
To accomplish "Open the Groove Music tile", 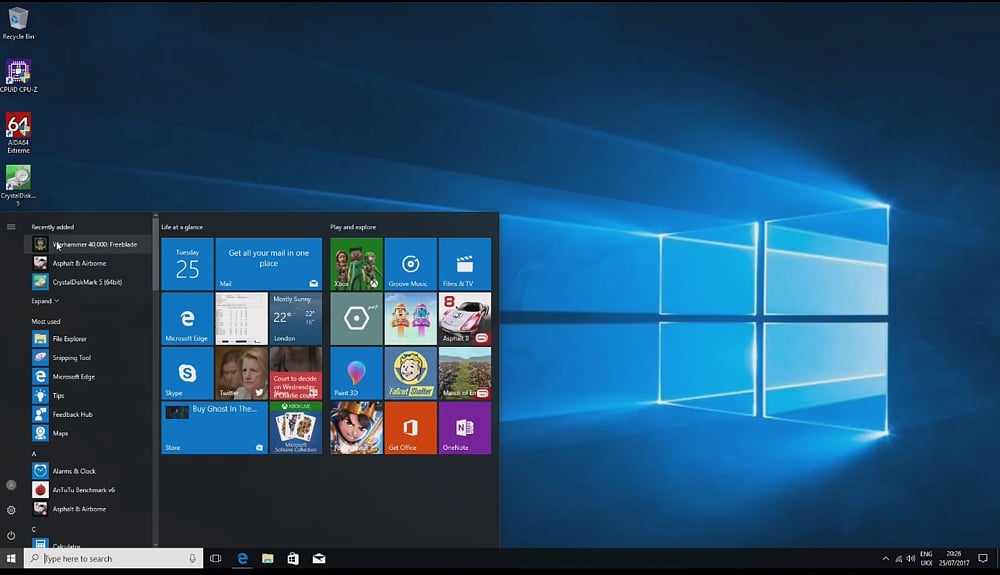I will [410, 264].
